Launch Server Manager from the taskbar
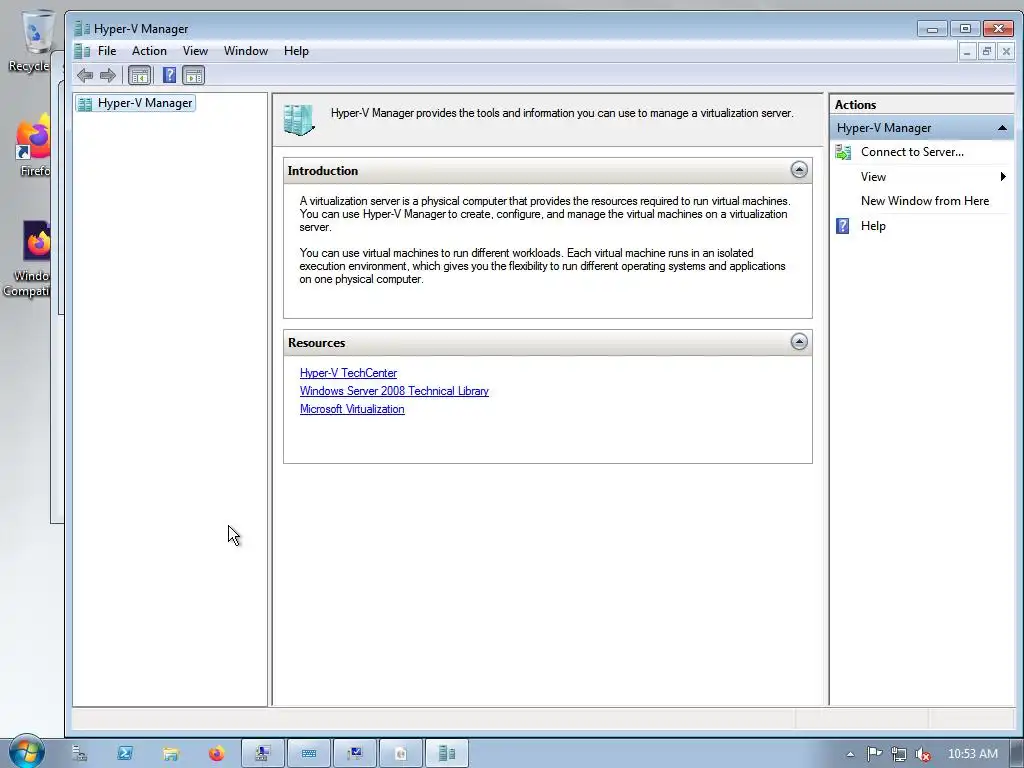This screenshot has width=1024, height=768. point(79,754)
